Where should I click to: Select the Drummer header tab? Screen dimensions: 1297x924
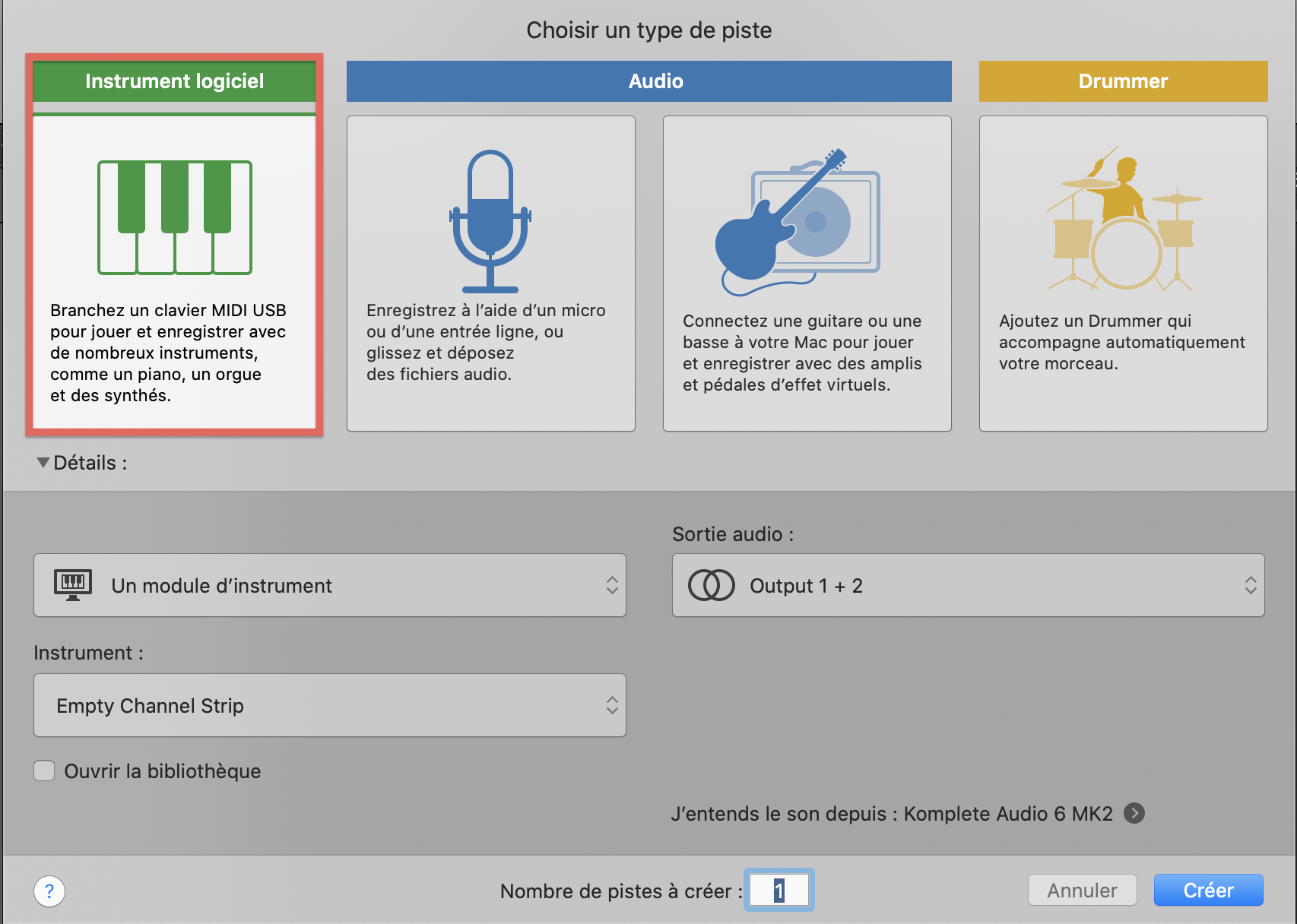coord(1123,81)
